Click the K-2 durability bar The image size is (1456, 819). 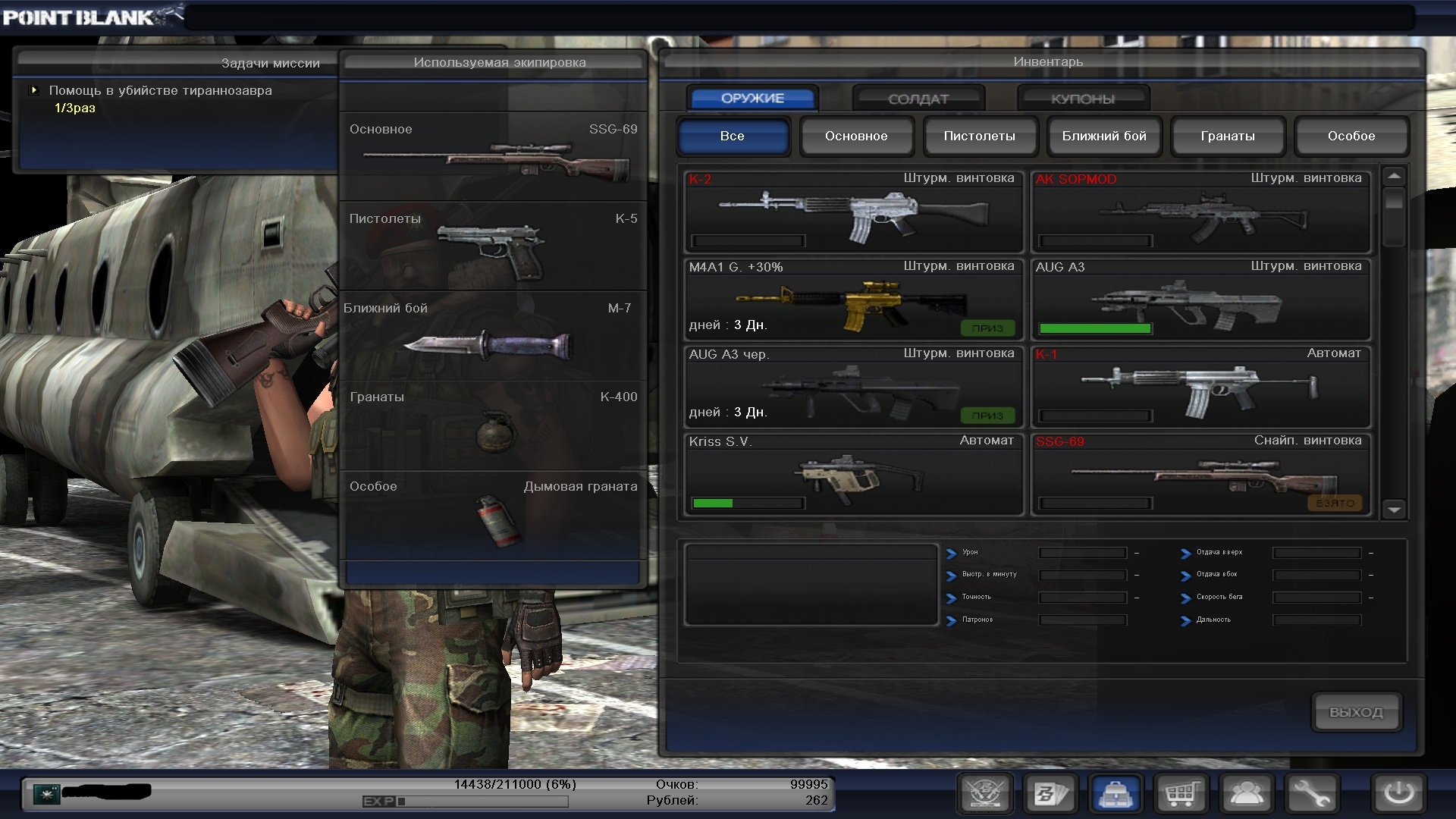point(748,241)
